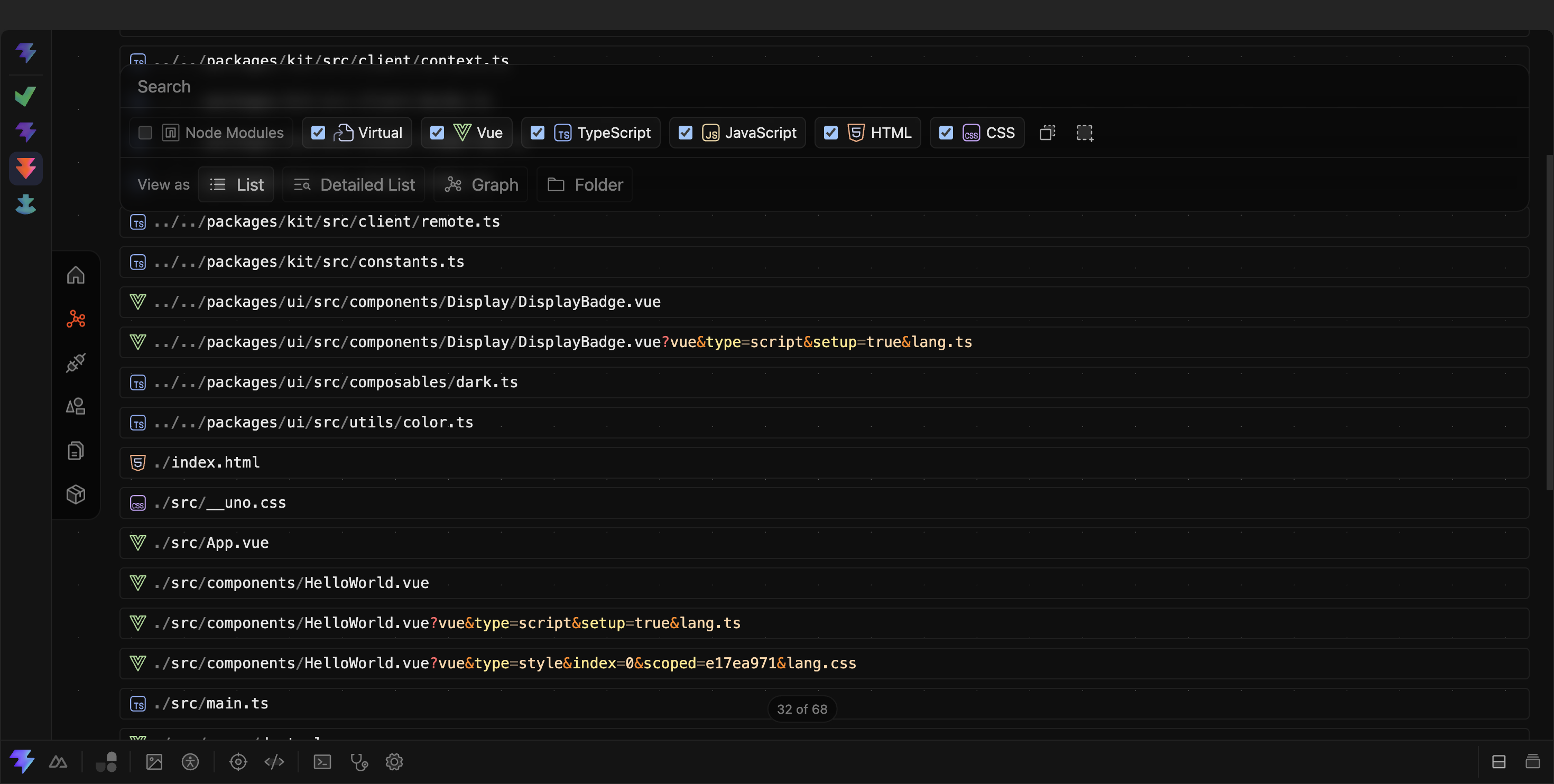Open HelloWorld.vue scoped style lang.css row
Viewport: 1554px width, 784px height.
[x=824, y=664]
